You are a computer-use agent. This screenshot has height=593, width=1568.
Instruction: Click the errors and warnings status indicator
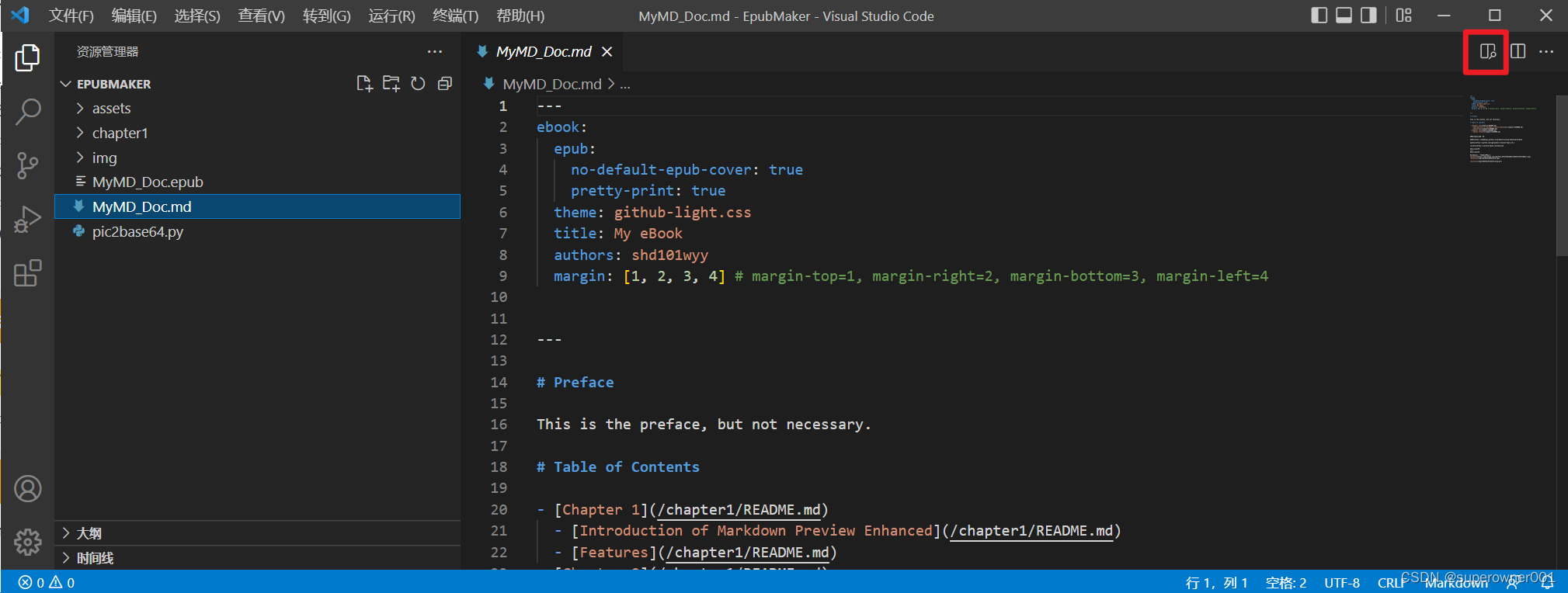(x=47, y=583)
